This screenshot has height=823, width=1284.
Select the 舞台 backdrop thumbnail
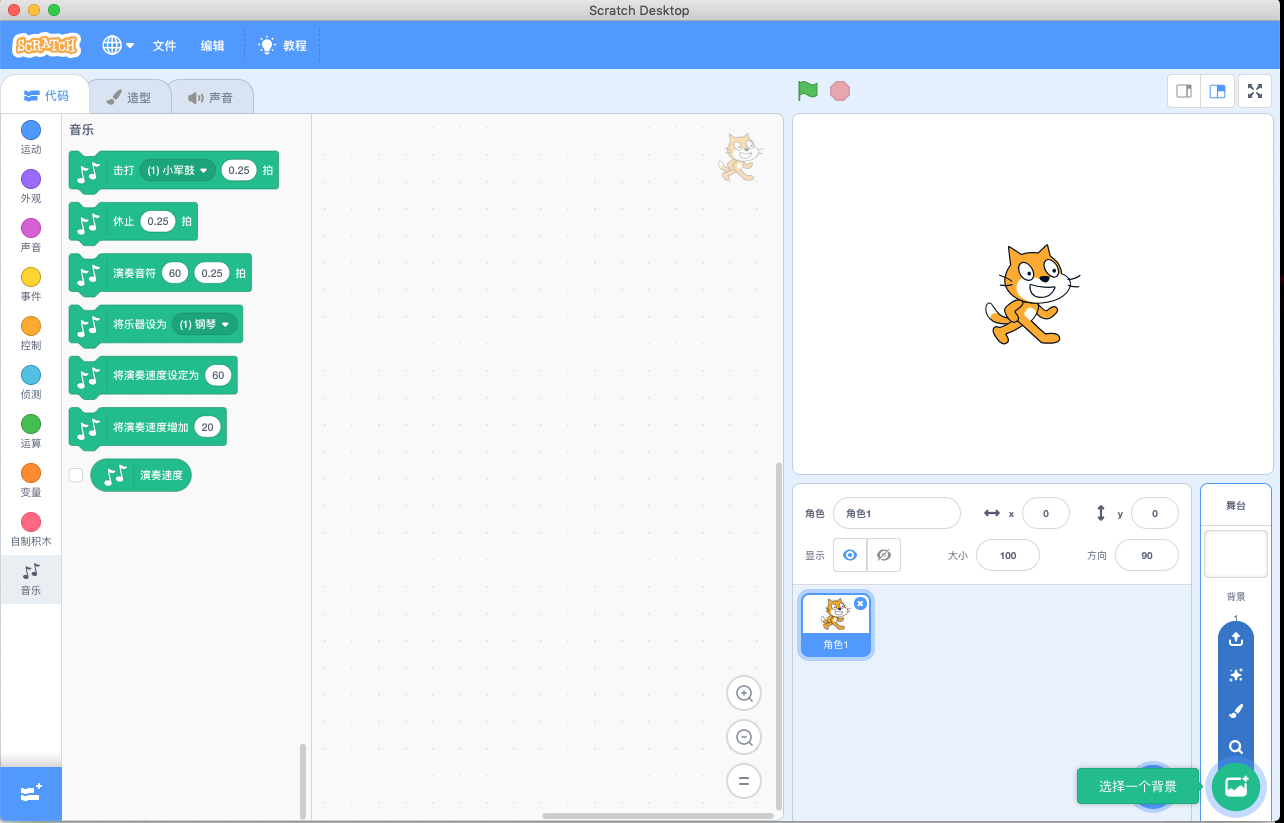[1236, 553]
